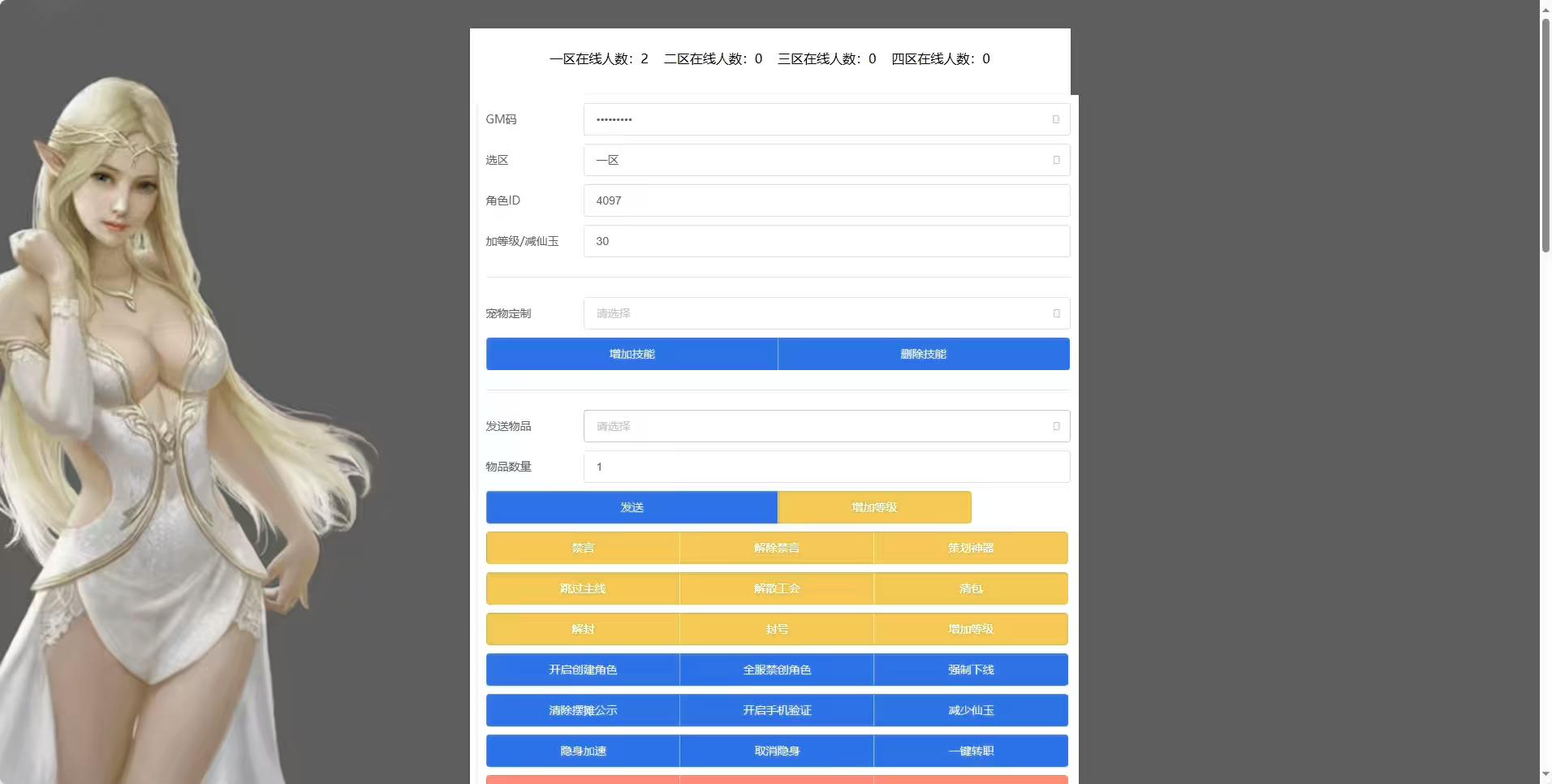
Task: Click the 清除摆摊公示 button
Action: 583,710
